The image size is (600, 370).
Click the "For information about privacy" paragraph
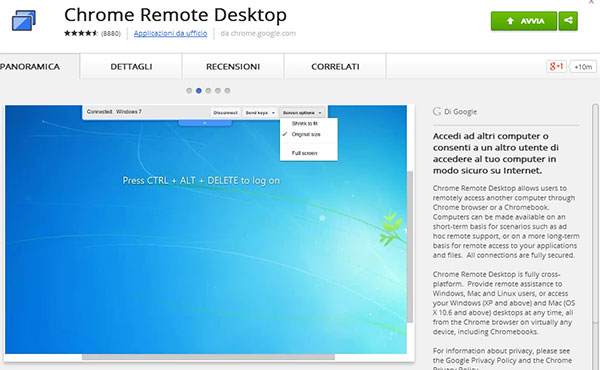tap(502, 358)
